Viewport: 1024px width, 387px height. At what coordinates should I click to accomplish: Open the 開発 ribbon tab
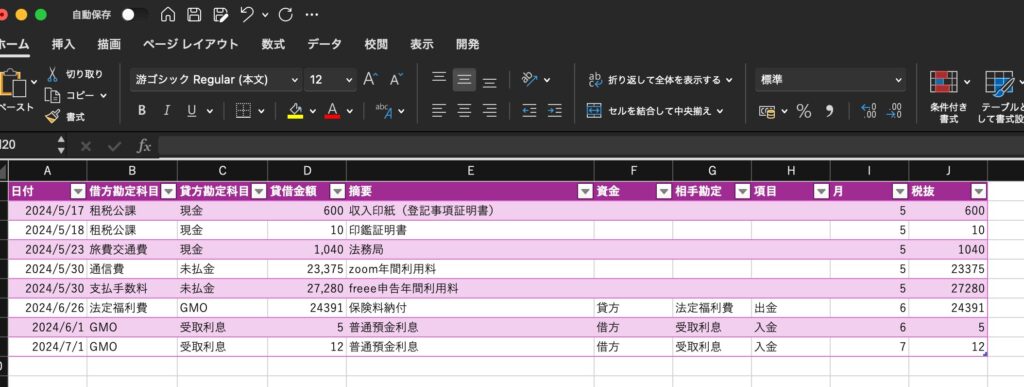468,44
